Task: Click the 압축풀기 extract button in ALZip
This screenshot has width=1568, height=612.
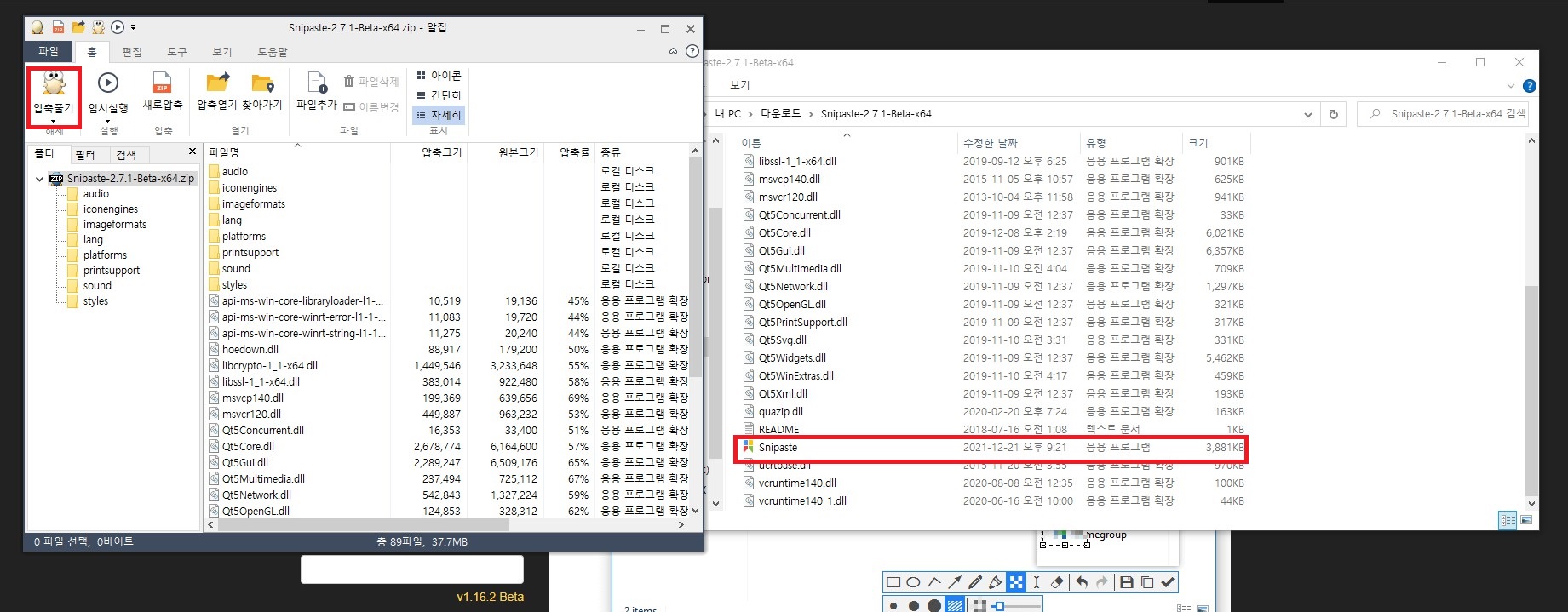Action: (x=54, y=92)
